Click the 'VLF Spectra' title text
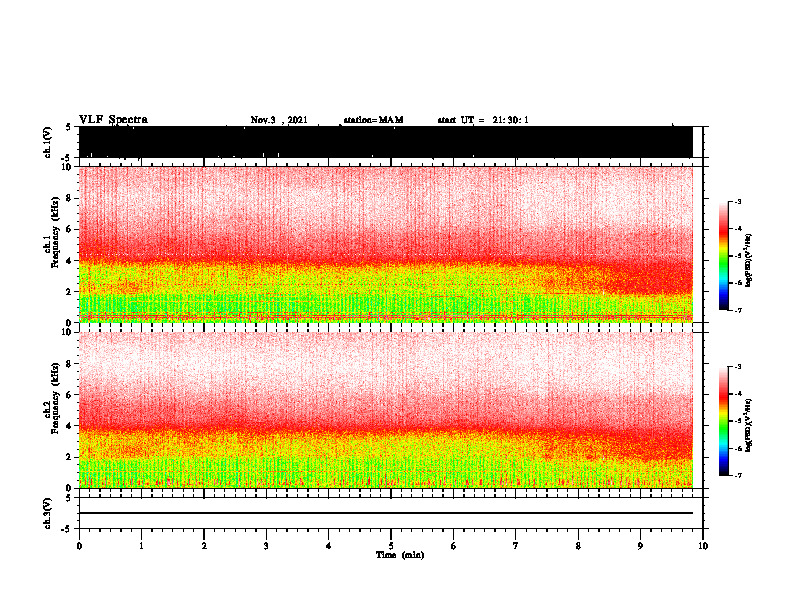The height and width of the screenshot is (612, 792). [113, 120]
